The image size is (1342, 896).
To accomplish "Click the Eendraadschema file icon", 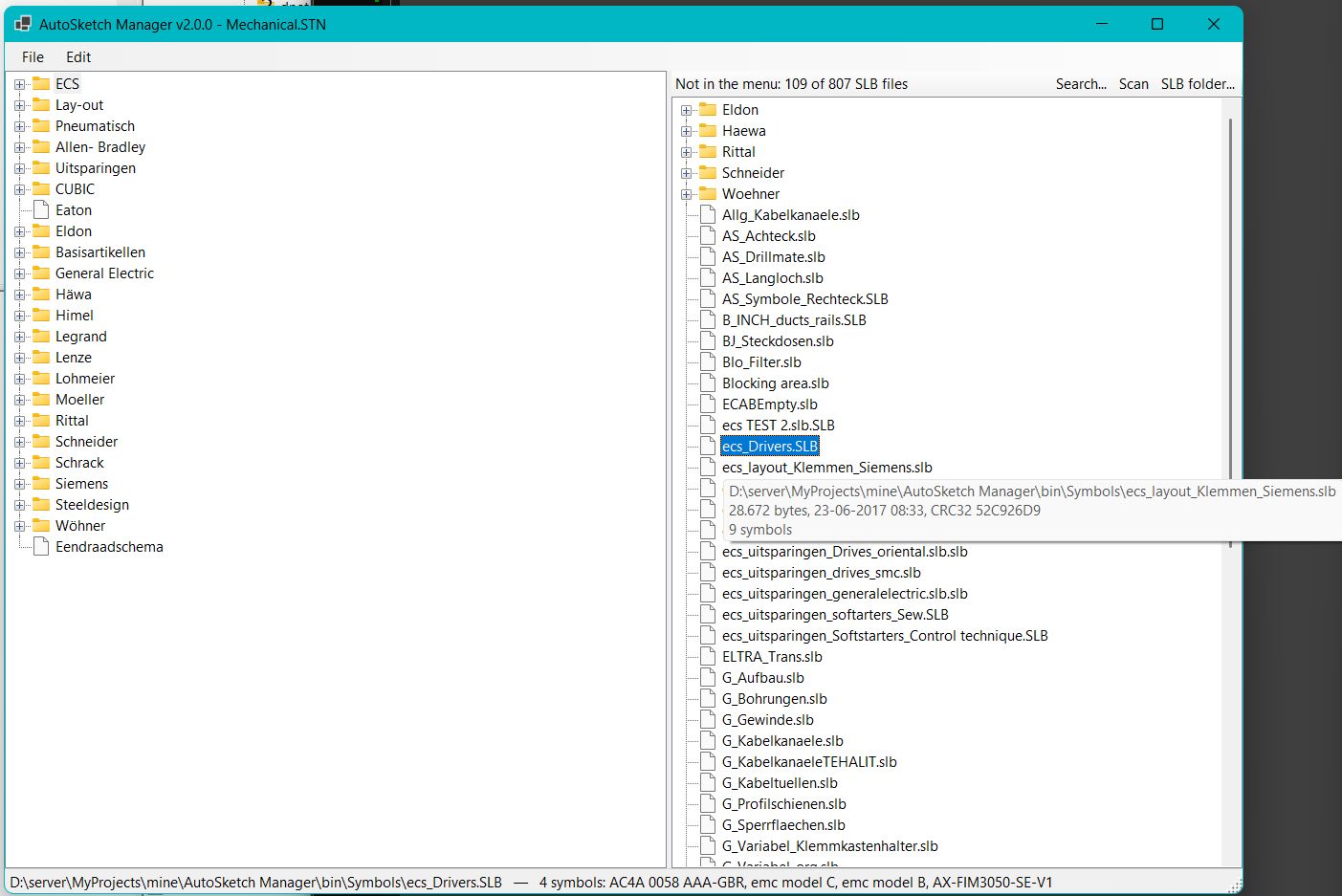I will [x=41, y=546].
